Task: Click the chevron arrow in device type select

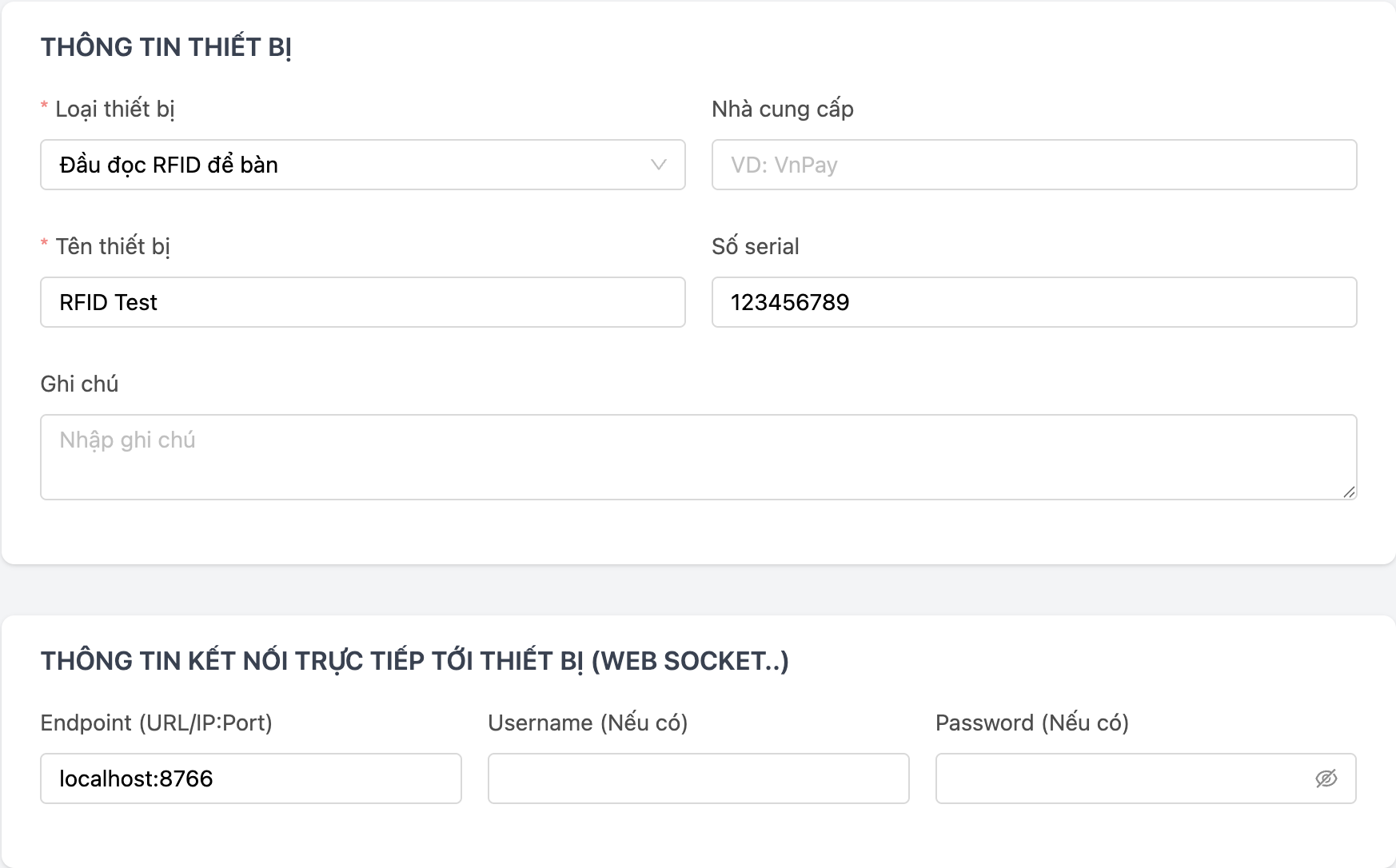Action: pos(659,165)
